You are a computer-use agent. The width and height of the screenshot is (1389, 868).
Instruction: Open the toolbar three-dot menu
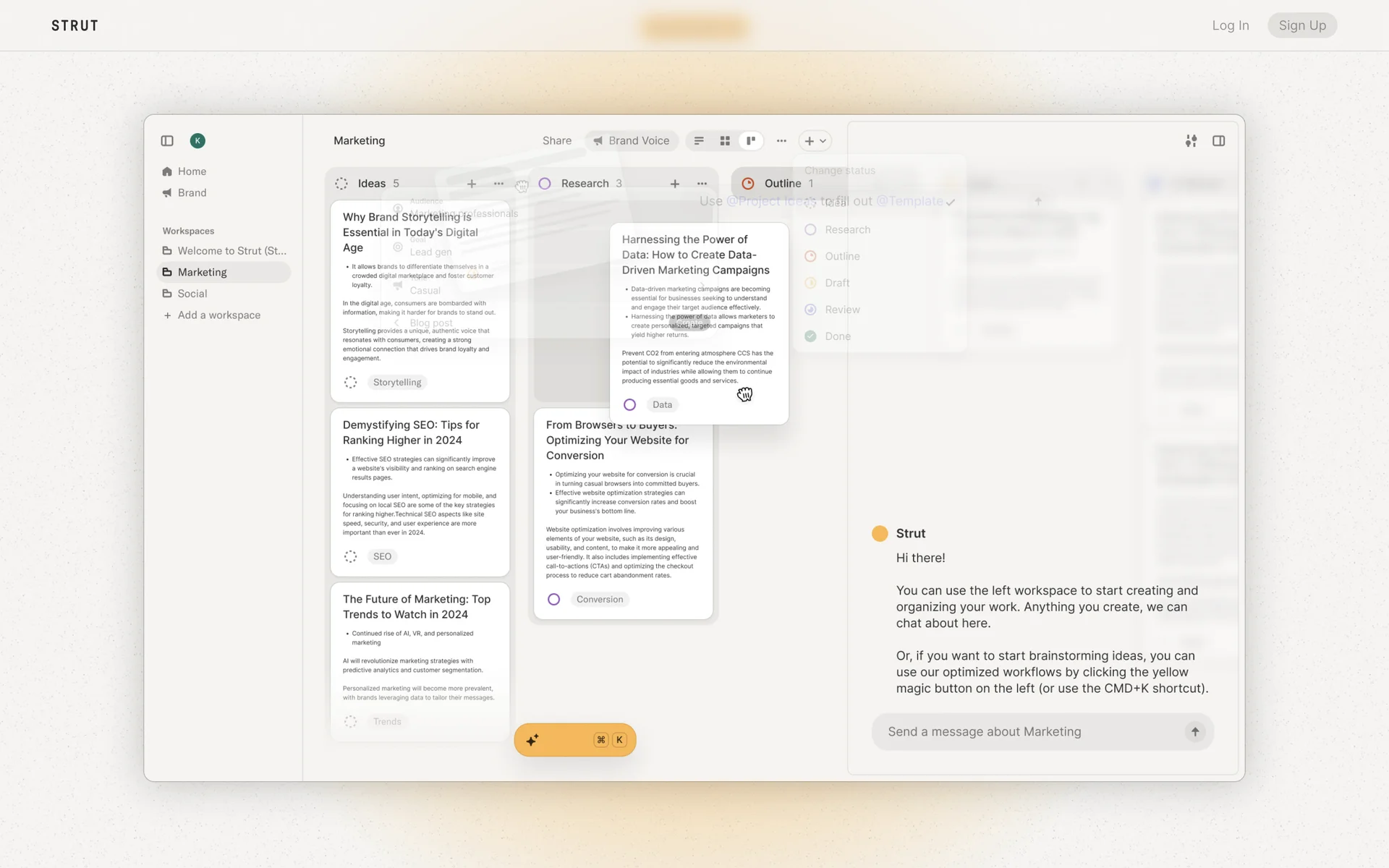tap(781, 141)
